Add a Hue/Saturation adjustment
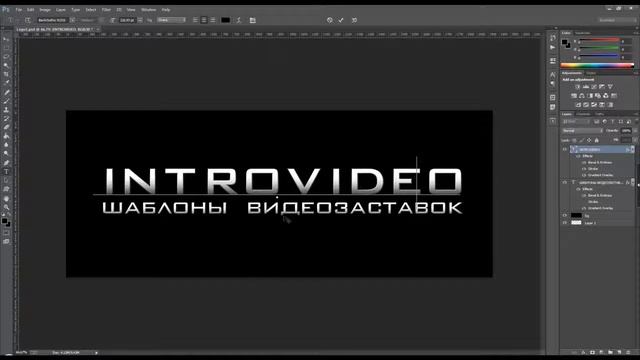 574,96
